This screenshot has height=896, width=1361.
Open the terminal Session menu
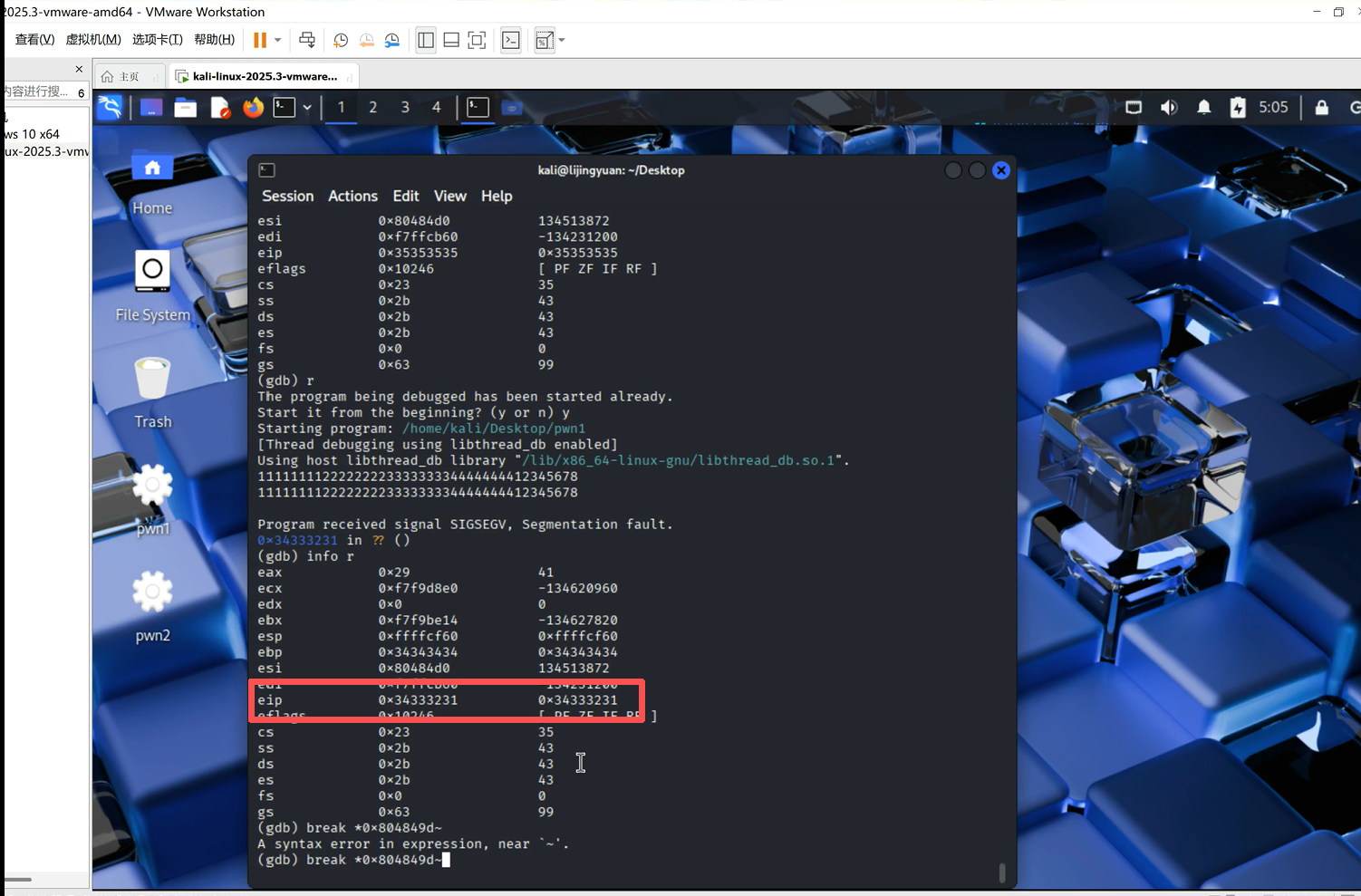point(287,196)
